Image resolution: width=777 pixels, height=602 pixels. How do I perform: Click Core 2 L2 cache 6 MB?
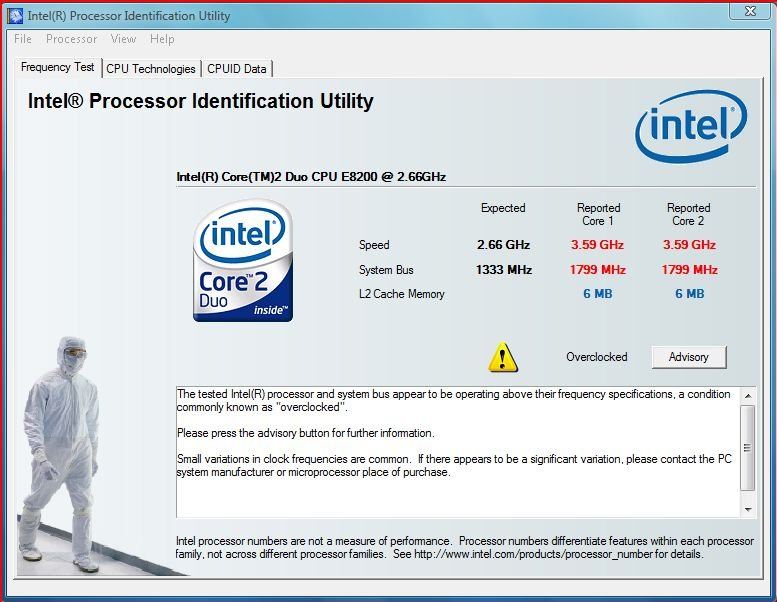[689, 294]
